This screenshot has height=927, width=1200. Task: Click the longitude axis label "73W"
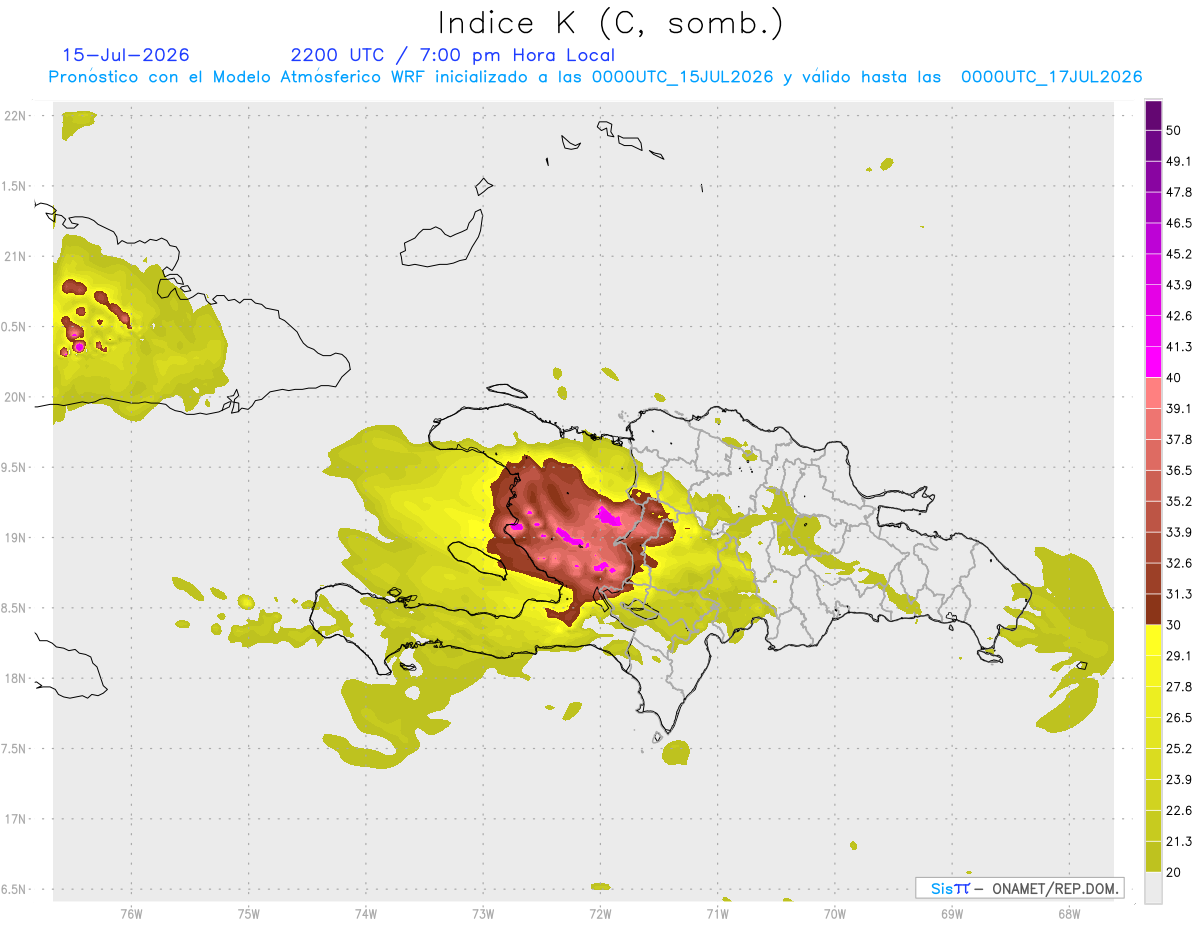(x=482, y=914)
